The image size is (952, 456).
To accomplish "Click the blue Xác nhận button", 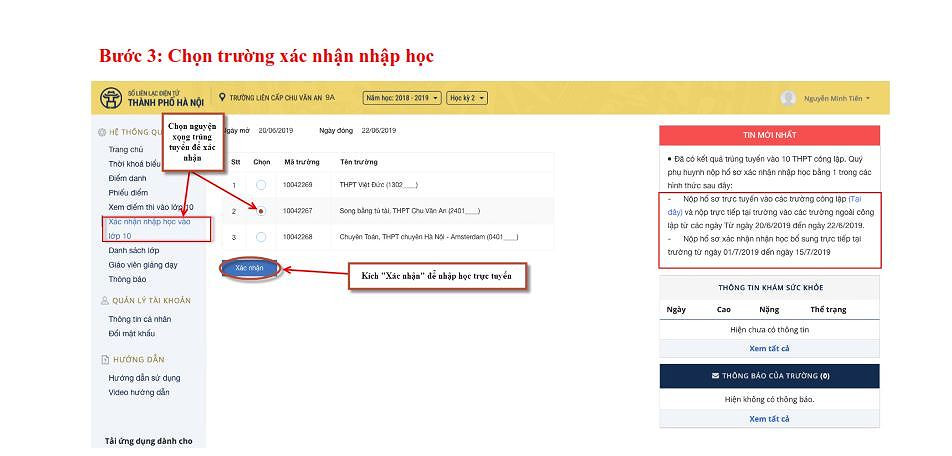I will [250, 268].
